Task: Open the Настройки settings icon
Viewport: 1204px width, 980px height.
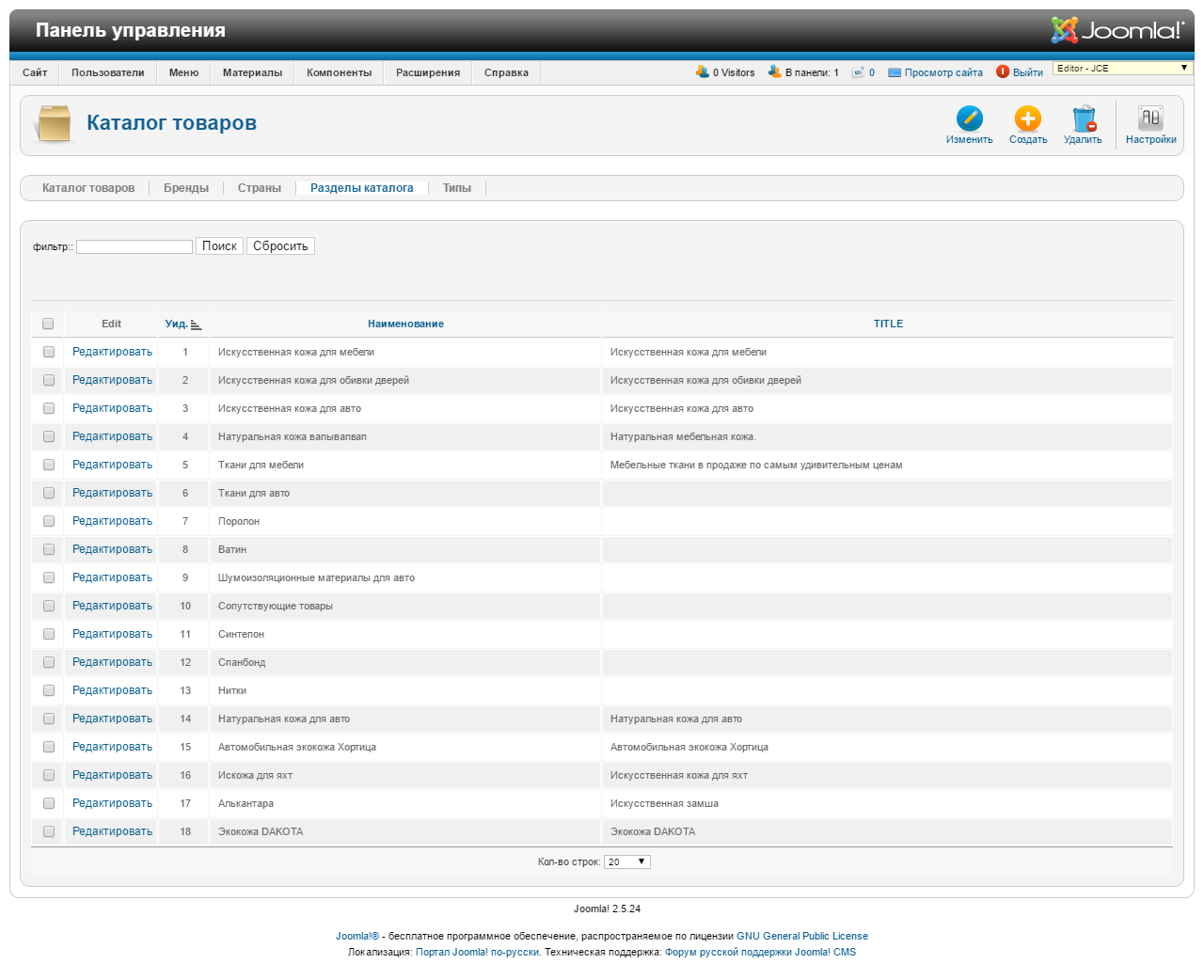Action: pos(1150,119)
